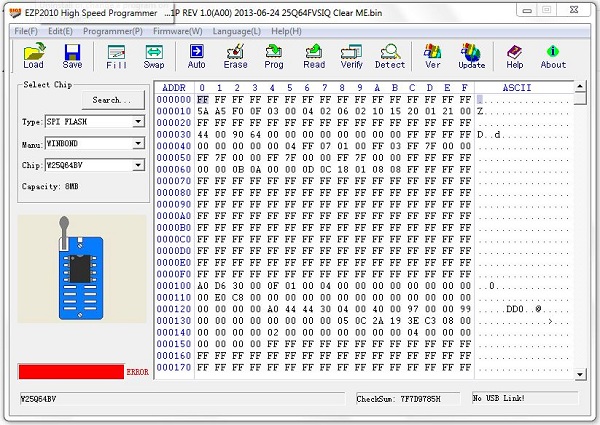Minimize the programmer window

[x=527, y=10]
